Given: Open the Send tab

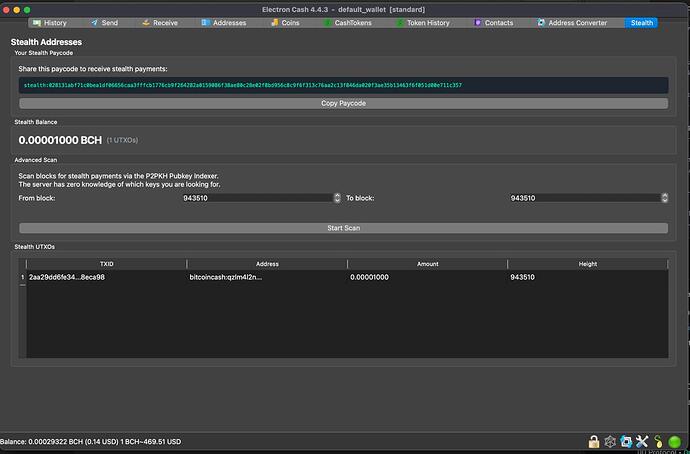Looking at the screenshot, I should click(103, 22).
